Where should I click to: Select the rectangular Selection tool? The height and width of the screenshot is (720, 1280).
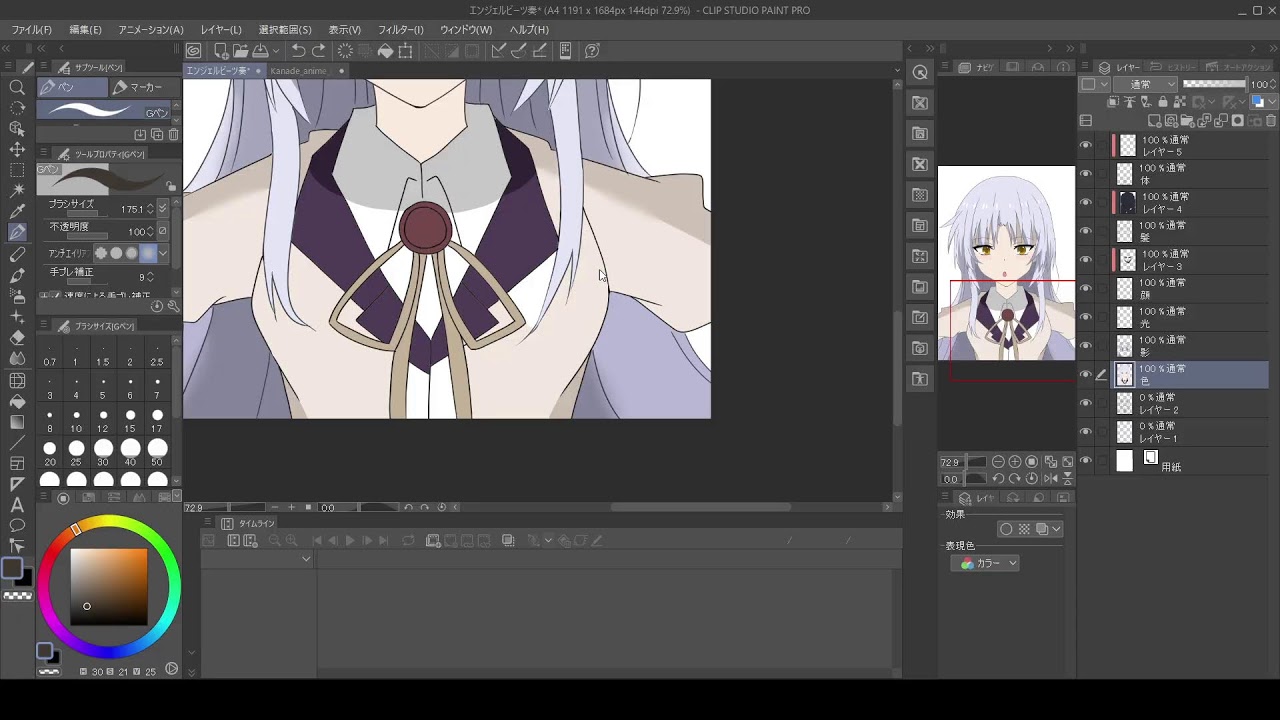(17, 170)
